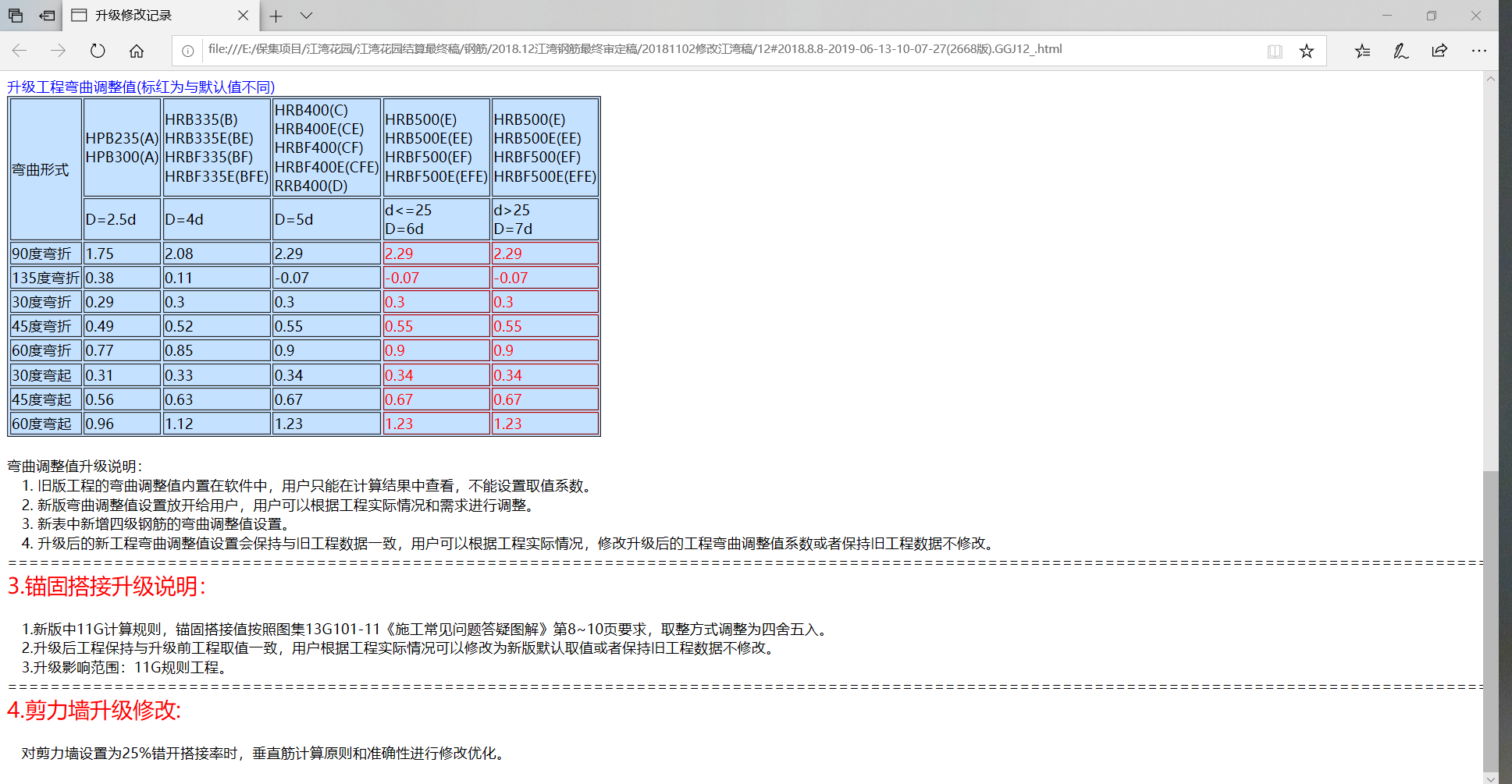Image resolution: width=1512 pixels, height=784 pixels.
Task: Open the tabs you've set aside icon
Action: click(16, 15)
